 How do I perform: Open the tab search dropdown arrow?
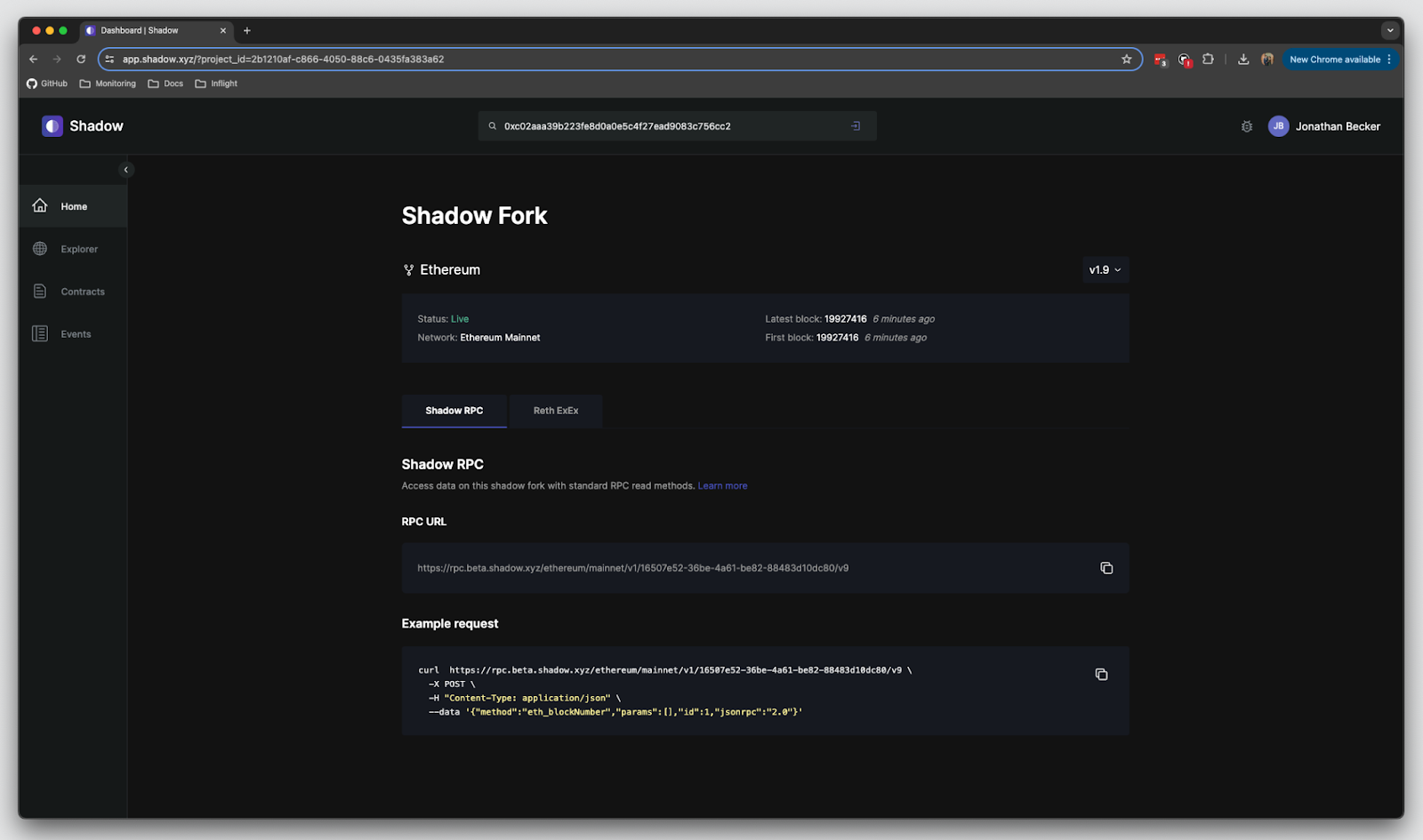1390,30
